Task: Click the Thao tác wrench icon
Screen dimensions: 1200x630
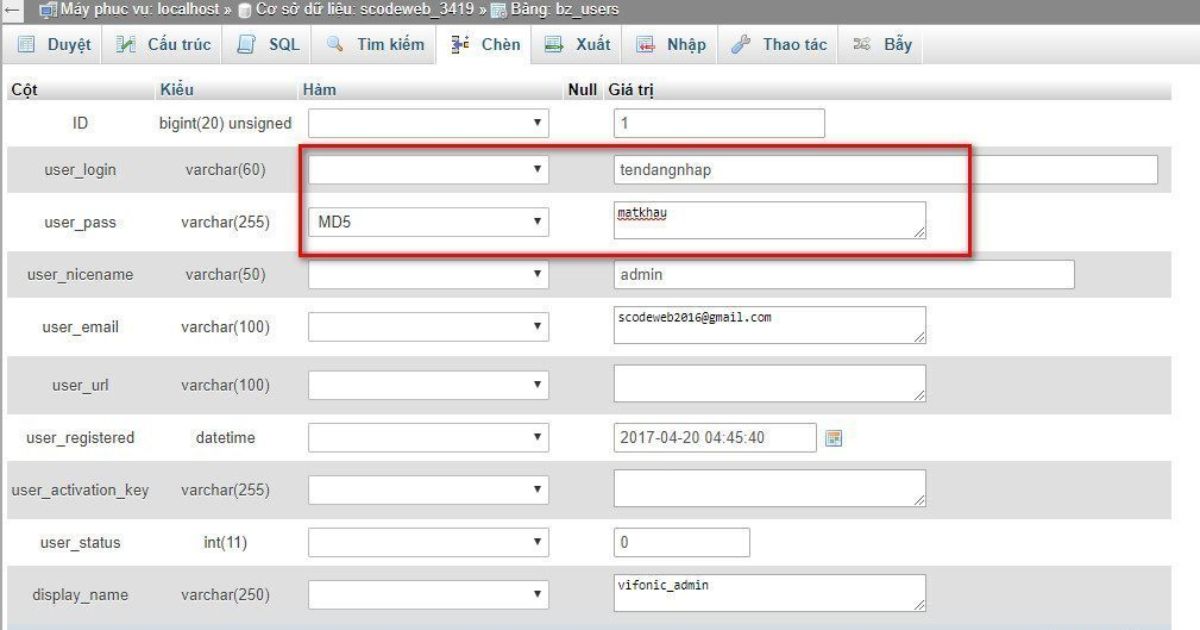Action: click(741, 45)
